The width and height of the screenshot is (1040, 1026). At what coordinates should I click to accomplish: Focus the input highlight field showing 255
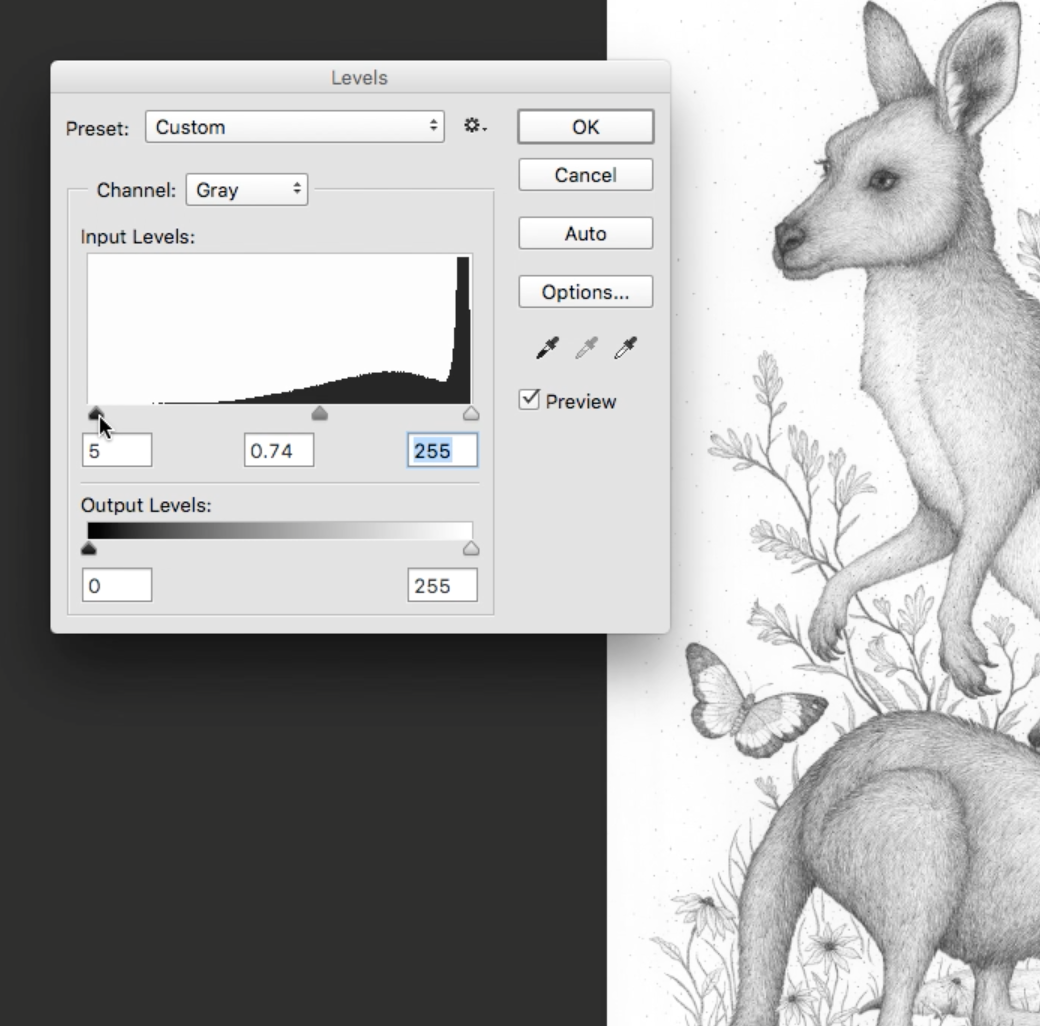point(442,450)
